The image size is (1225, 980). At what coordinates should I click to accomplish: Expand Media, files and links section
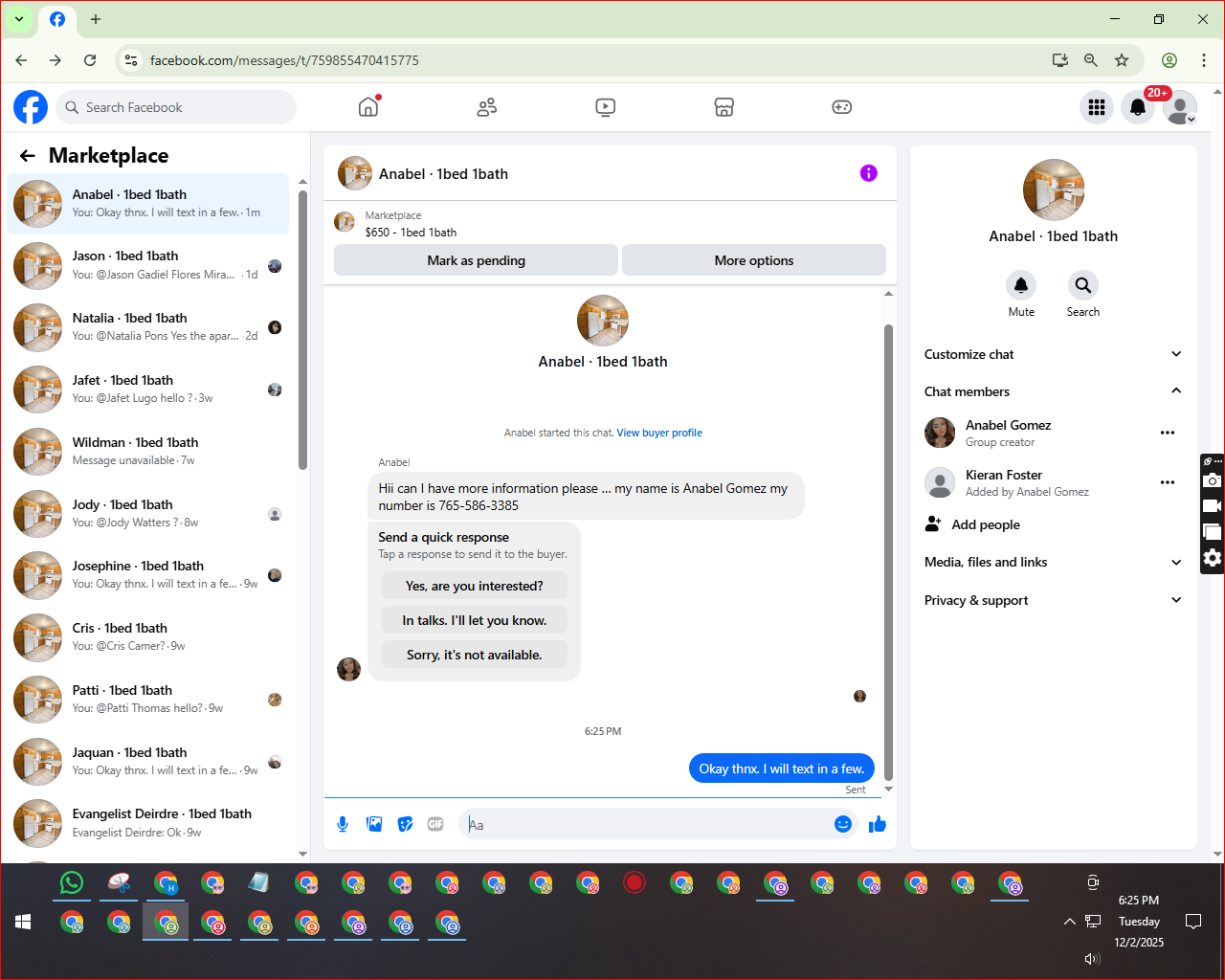1053,563
